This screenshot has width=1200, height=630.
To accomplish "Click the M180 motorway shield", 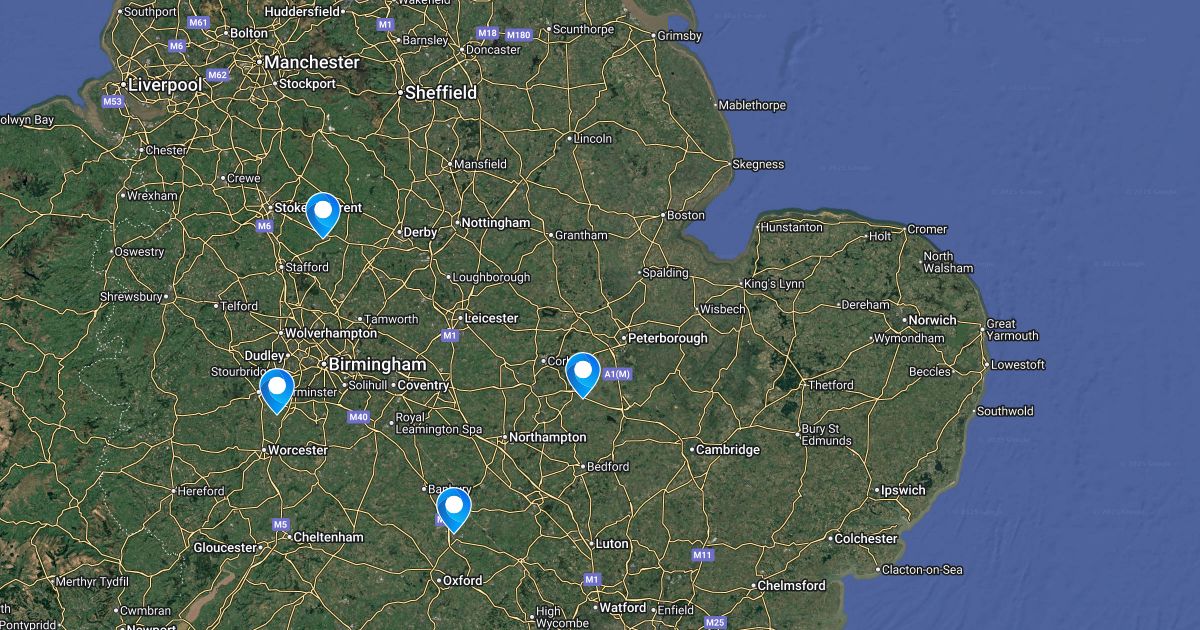I will pos(518,35).
